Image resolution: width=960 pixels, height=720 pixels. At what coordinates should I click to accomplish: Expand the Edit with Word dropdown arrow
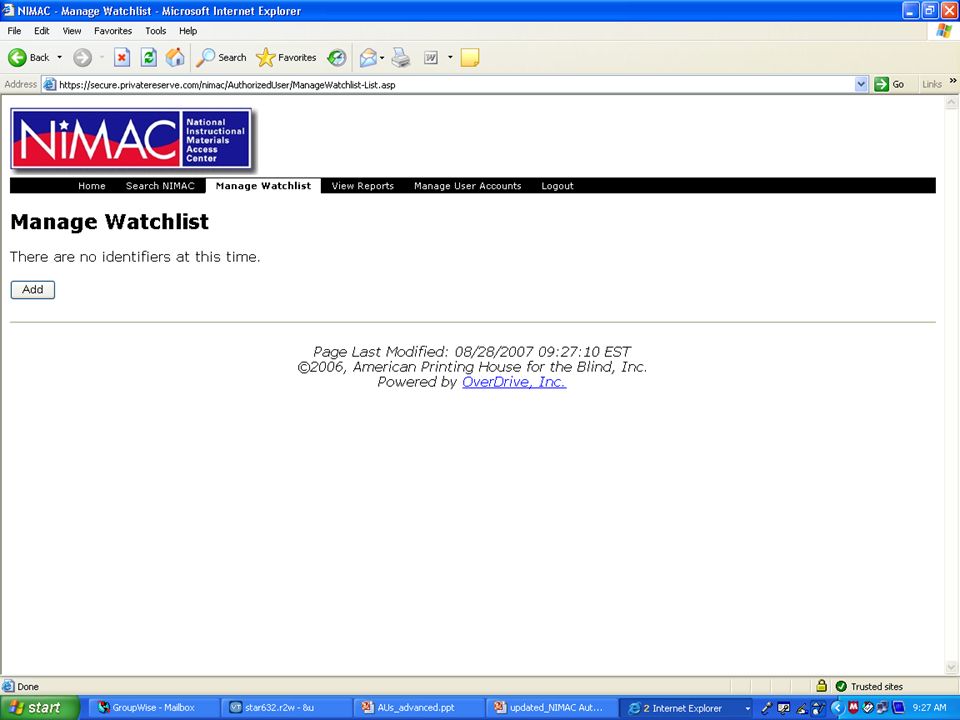pyautogui.click(x=450, y=58)
